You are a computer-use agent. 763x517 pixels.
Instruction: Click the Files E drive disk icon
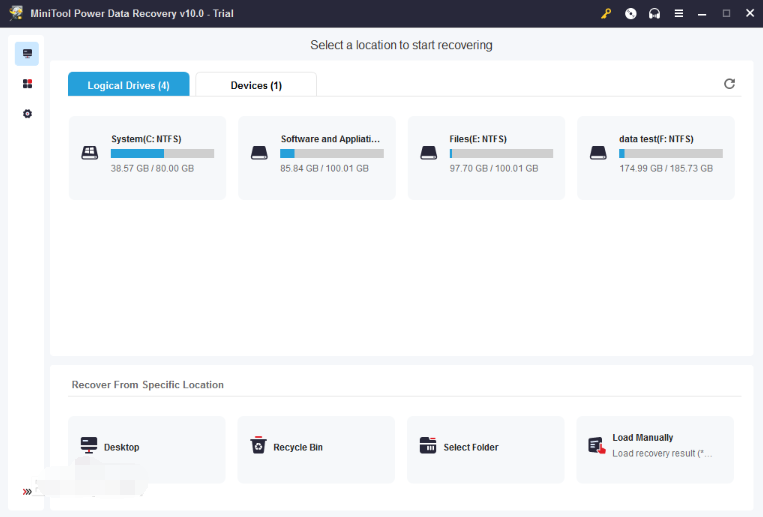[x=429, y=153]
